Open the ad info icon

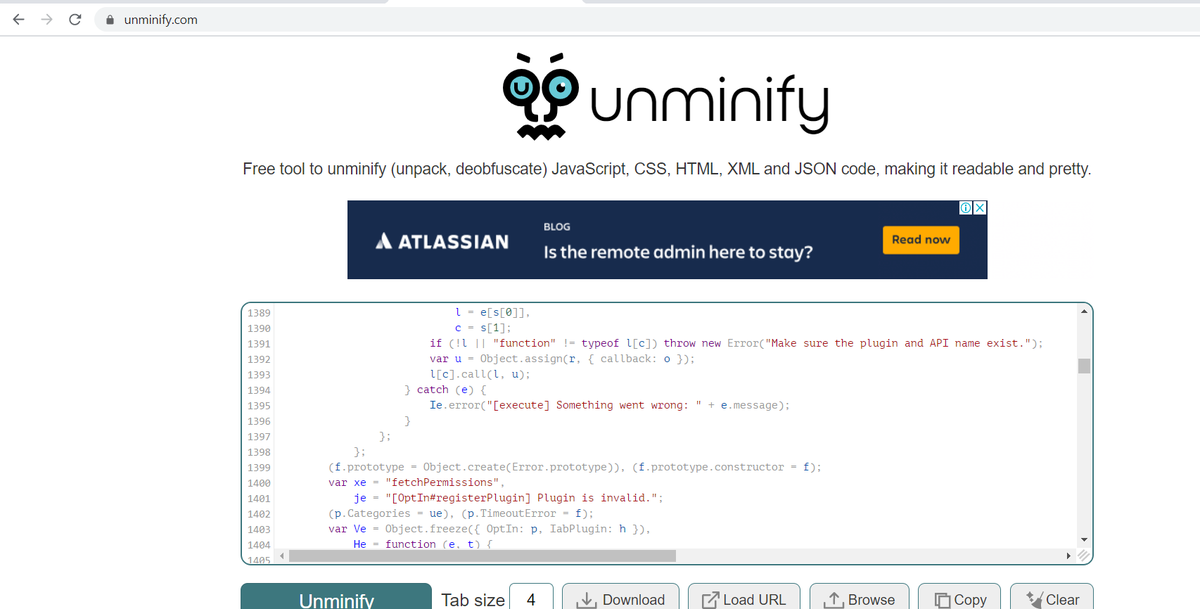965,208
